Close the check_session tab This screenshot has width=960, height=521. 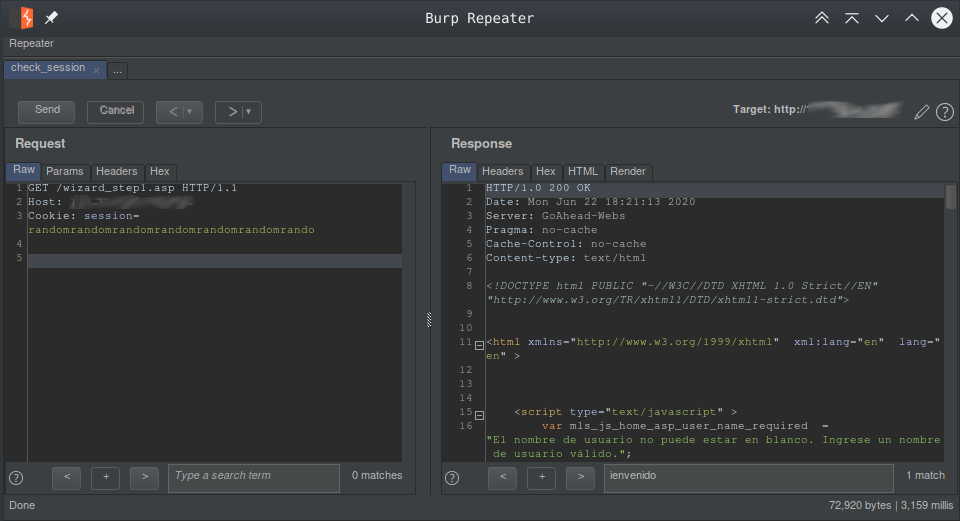[96, 70]
